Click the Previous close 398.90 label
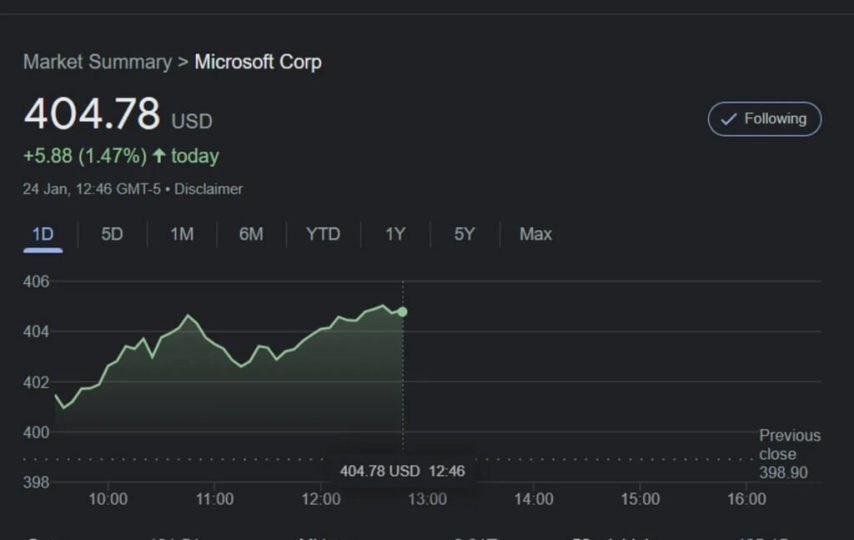Viewport: 854px width, 540px height. (x=788, y=454)
